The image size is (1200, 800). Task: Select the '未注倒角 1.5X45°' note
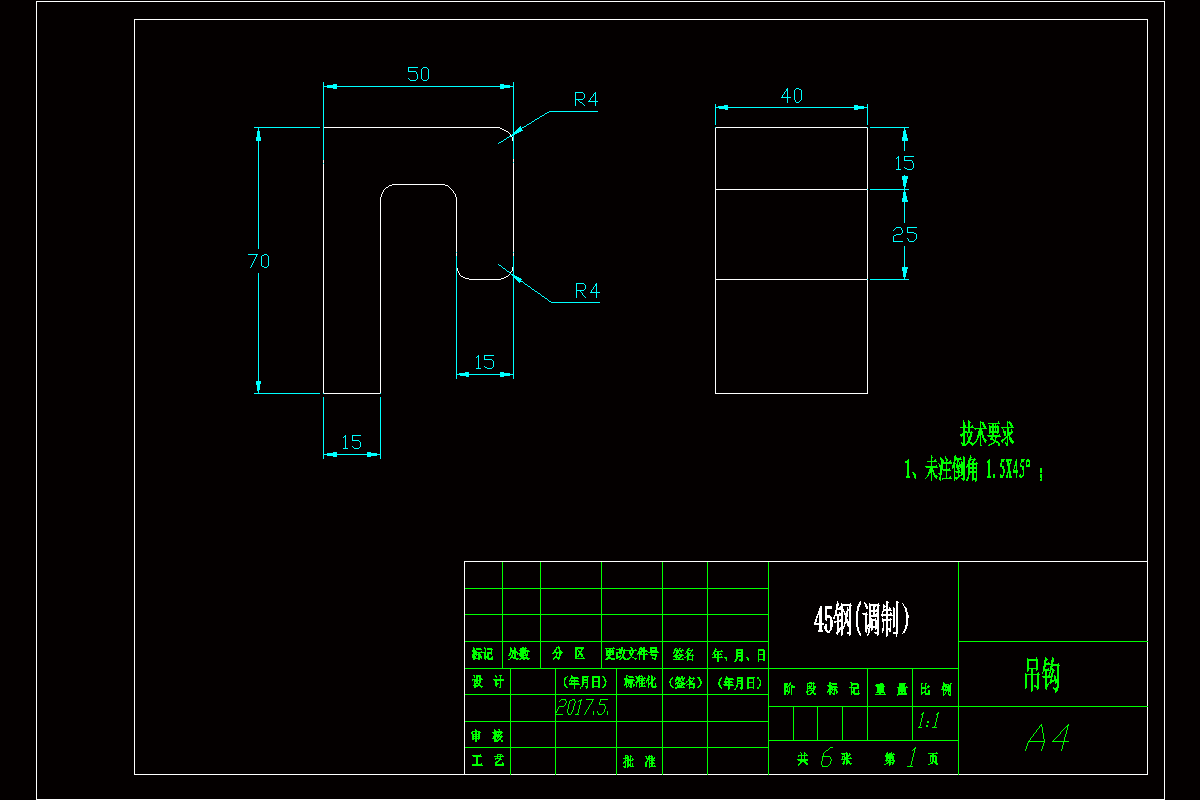tap(975, 470)
